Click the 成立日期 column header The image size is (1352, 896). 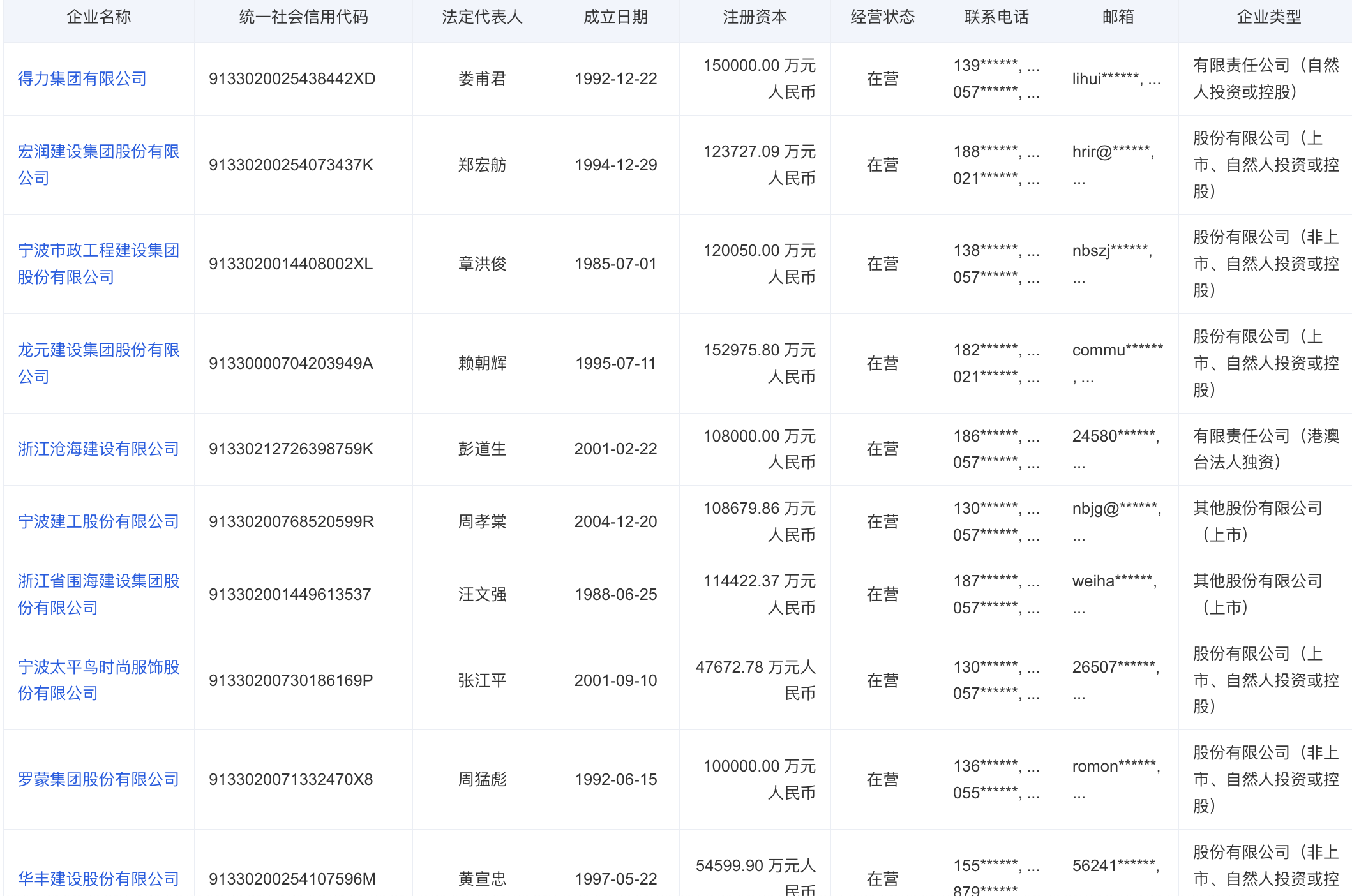[616, 17]
